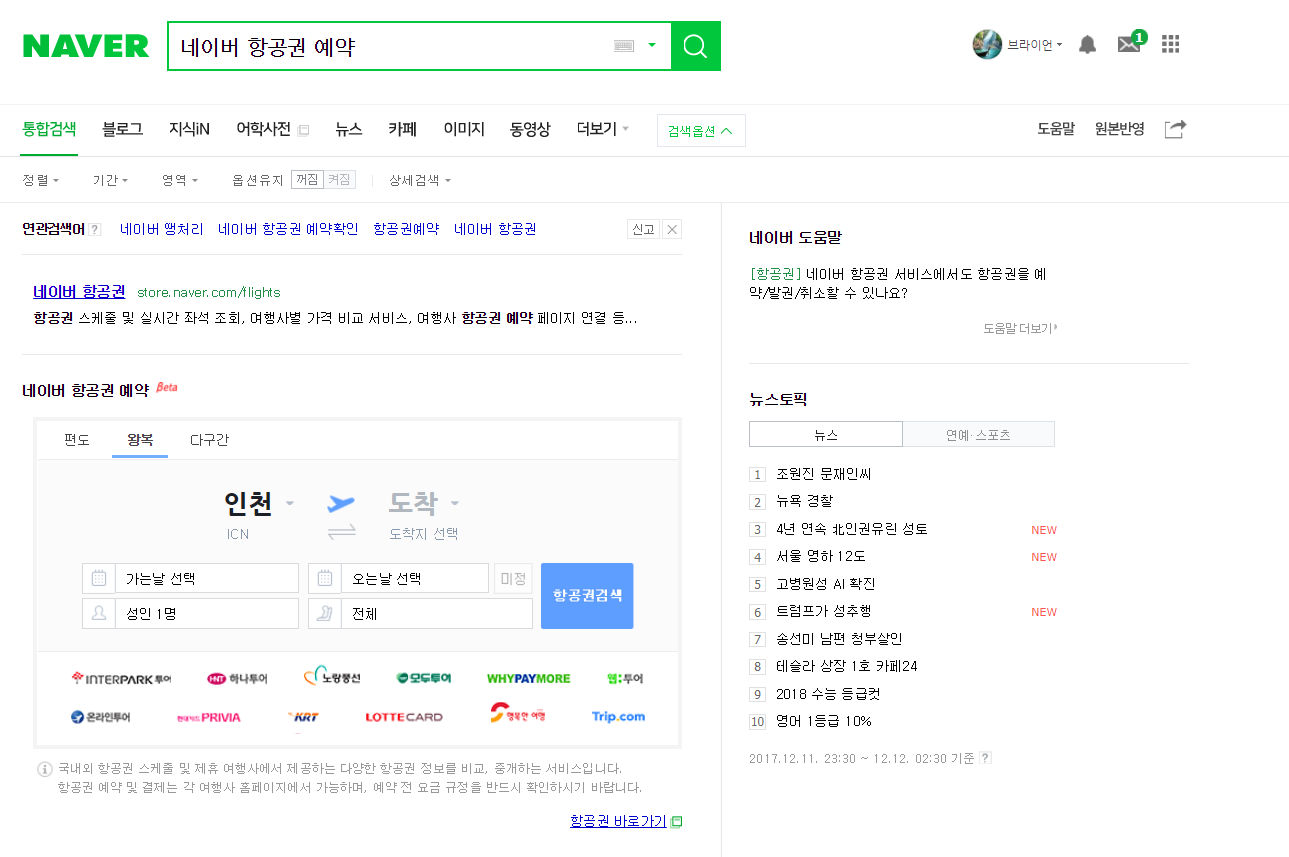
Task: Open the Trip.com logo
Action: tap(618, 716)
